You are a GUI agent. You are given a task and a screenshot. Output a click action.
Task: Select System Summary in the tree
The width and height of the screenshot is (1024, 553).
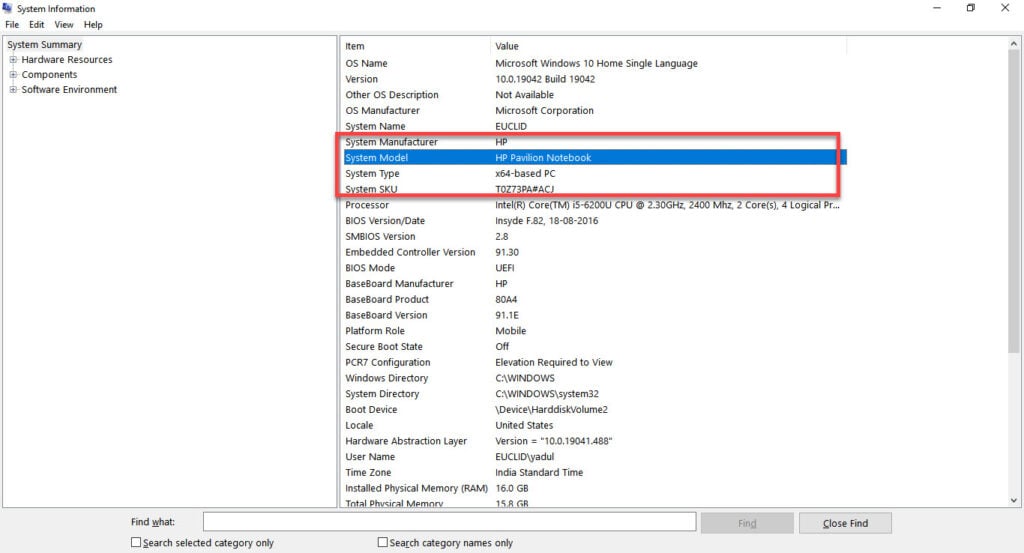click(44, 44)
